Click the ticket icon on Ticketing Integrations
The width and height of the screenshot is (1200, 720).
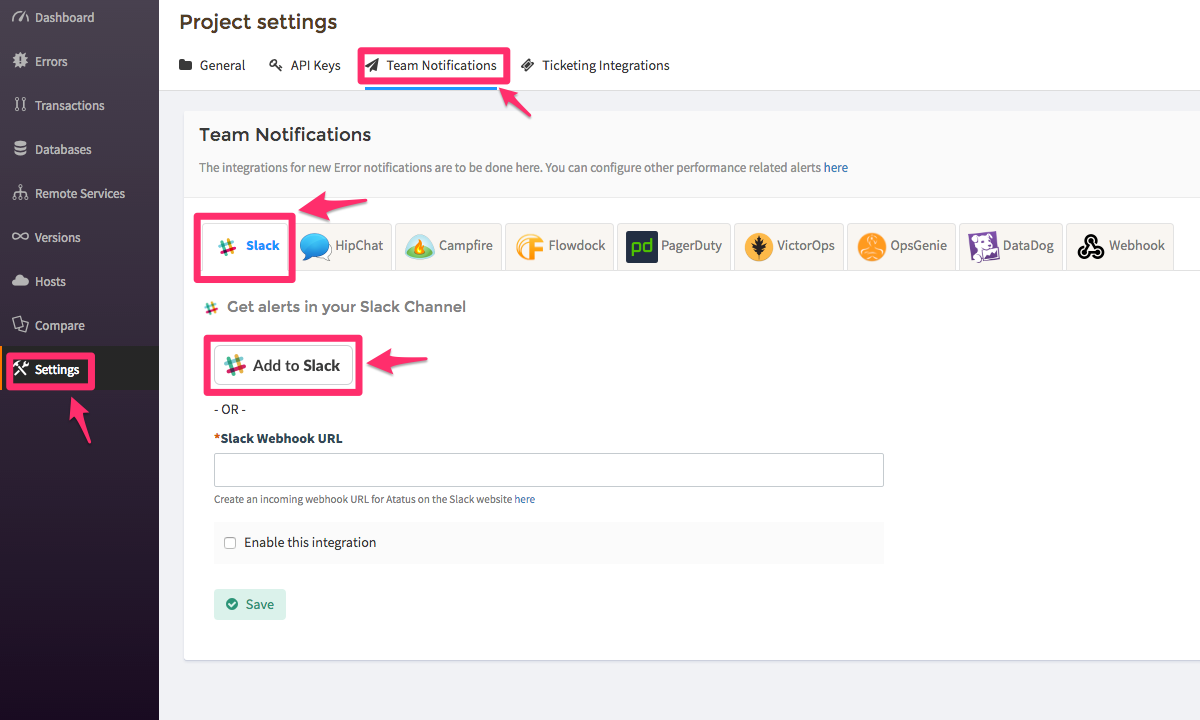[x=528, y=65]
